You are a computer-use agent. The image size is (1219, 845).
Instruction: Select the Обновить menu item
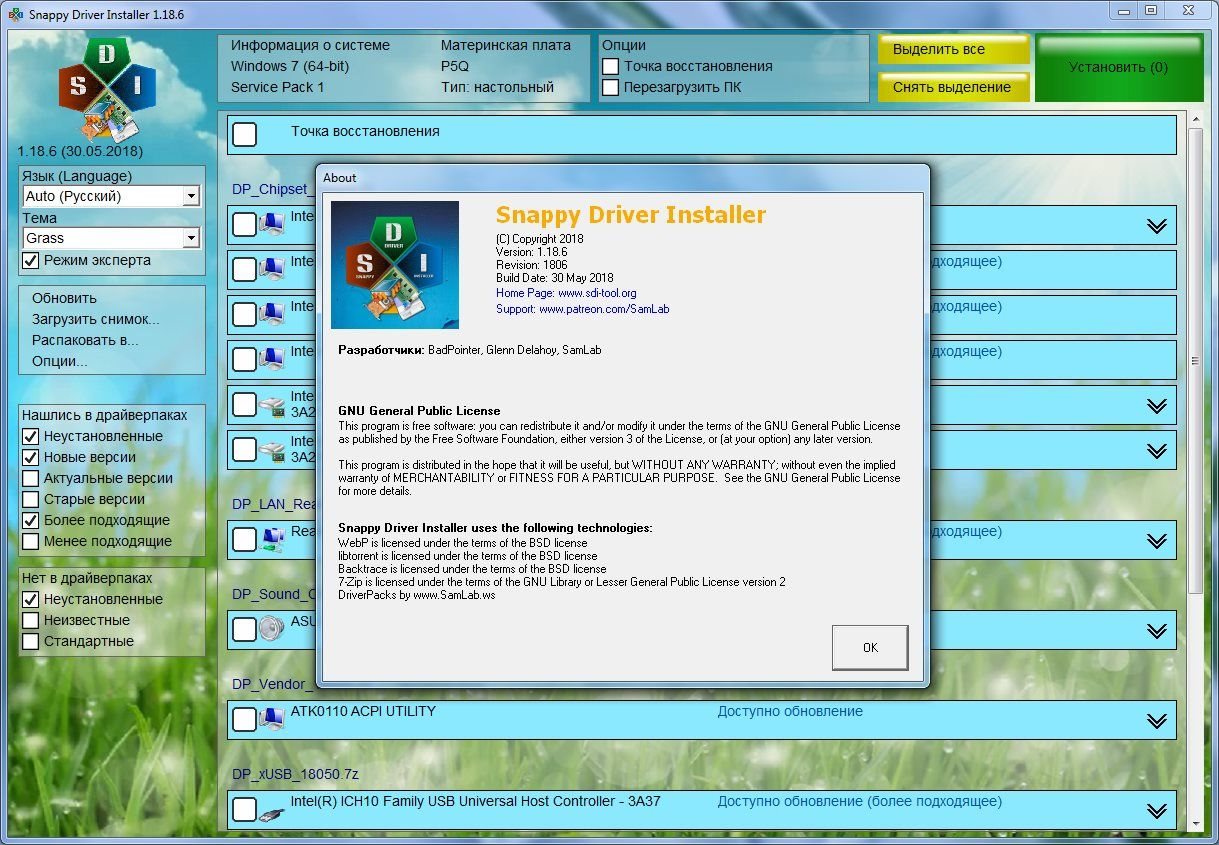point(64,298)
